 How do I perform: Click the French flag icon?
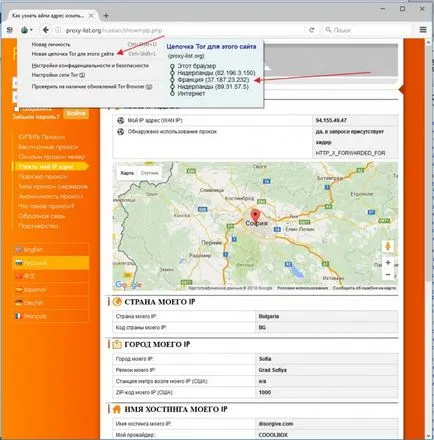pos(19,316)
